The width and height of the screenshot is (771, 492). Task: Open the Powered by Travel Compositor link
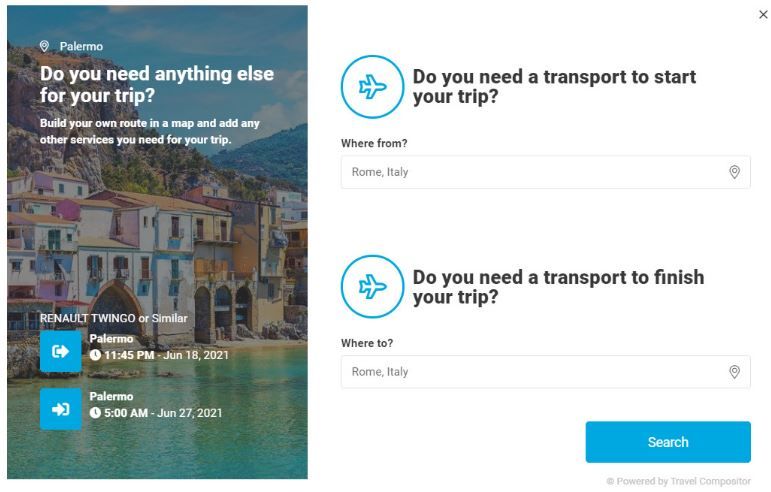[x=678, y=481]
